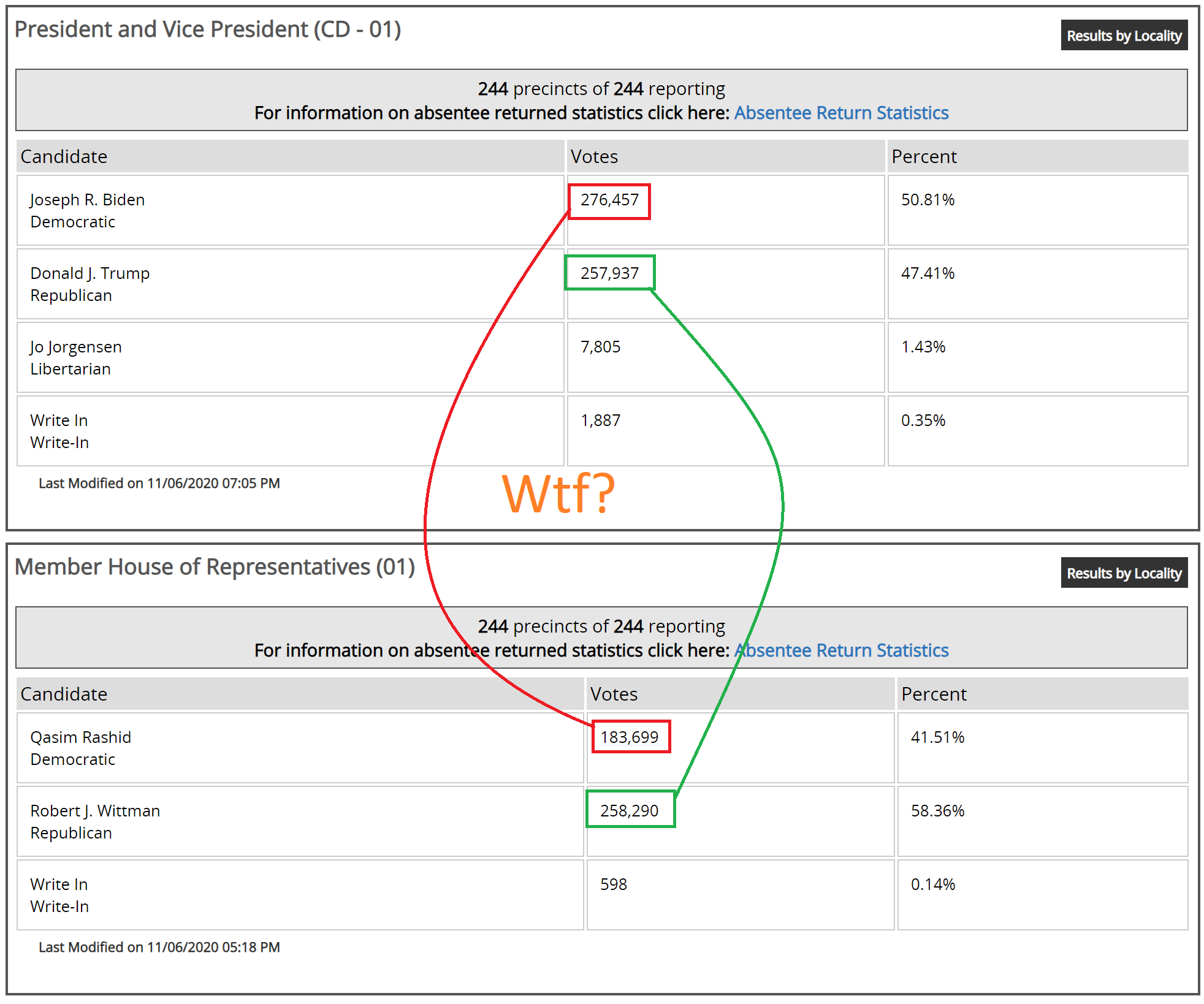Select Rashid's vote count 183,699
This screenshot has width=1204, height=1004.
629,737
